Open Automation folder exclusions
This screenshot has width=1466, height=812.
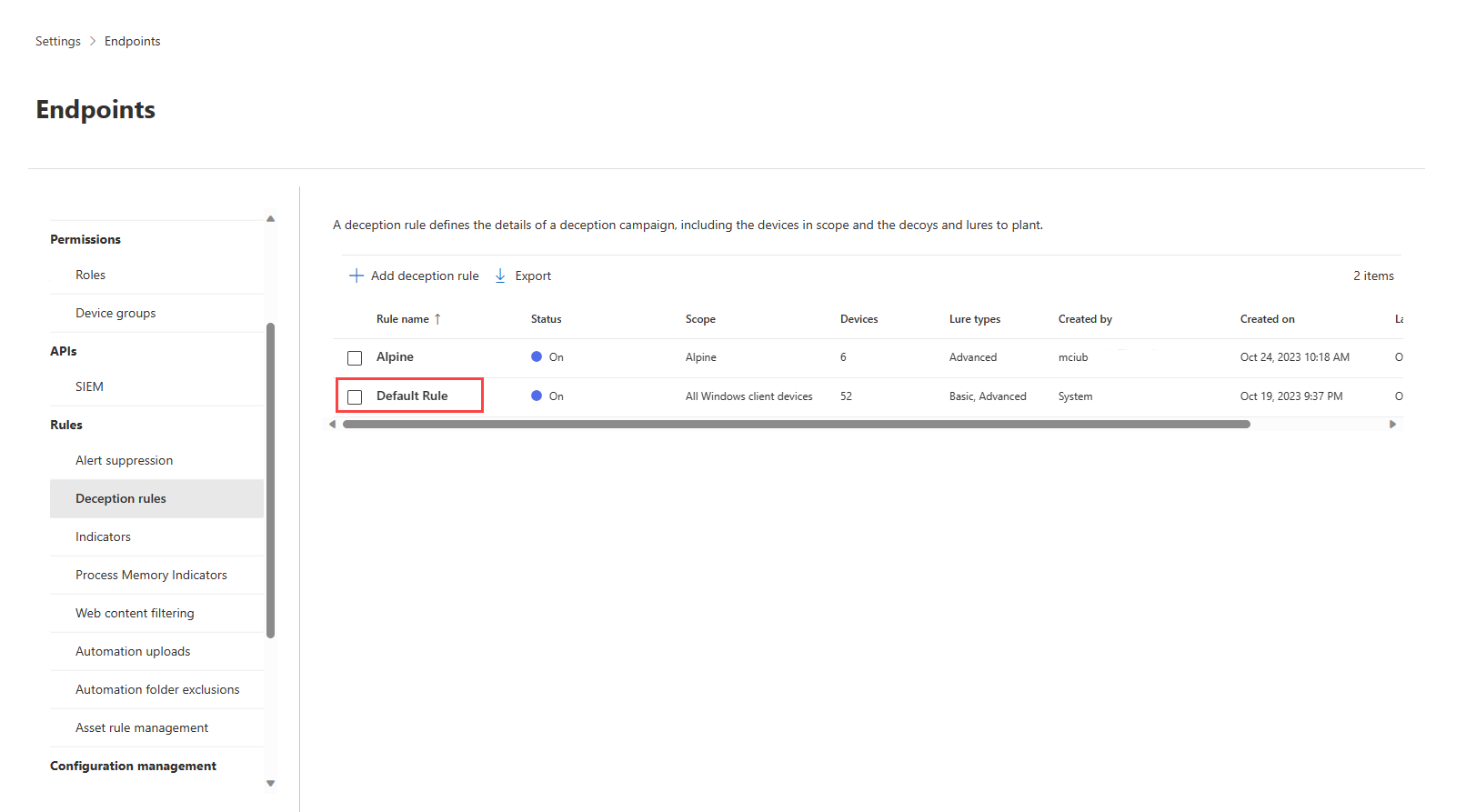[156, 689]
